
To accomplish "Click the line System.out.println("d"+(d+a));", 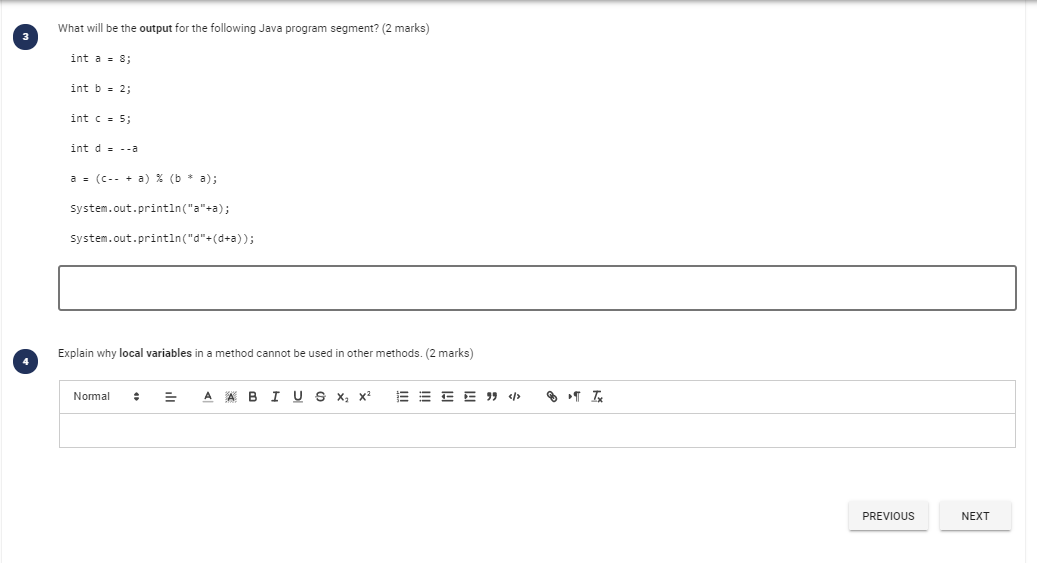I will pyautogui.click(x=162, y=238).
